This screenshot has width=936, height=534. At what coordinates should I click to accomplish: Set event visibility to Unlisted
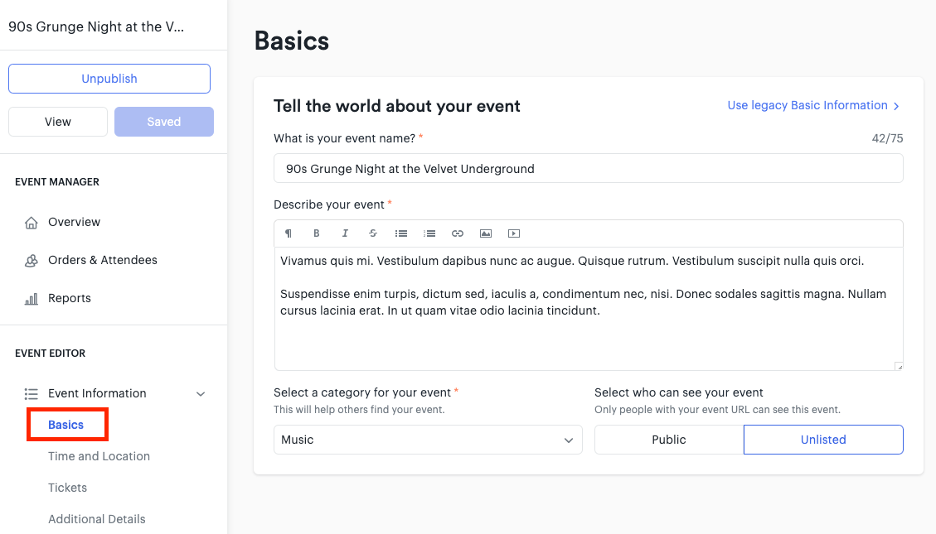[823, 440]
